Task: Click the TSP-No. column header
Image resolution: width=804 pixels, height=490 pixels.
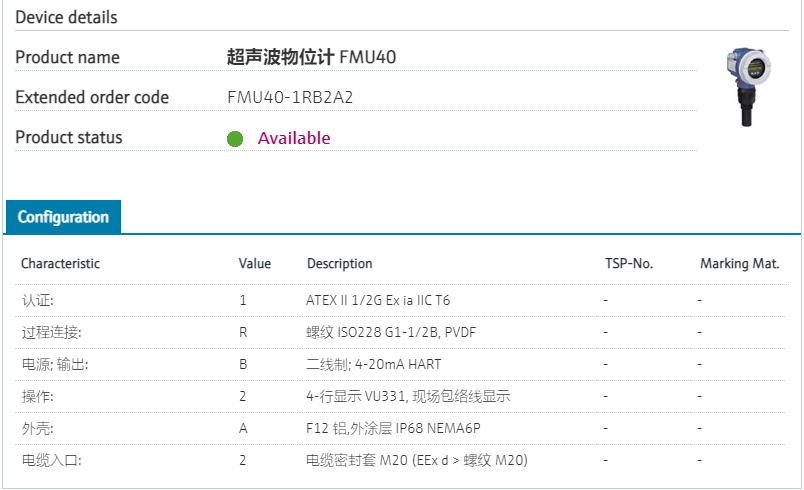Action: click(x=629, y=264)
